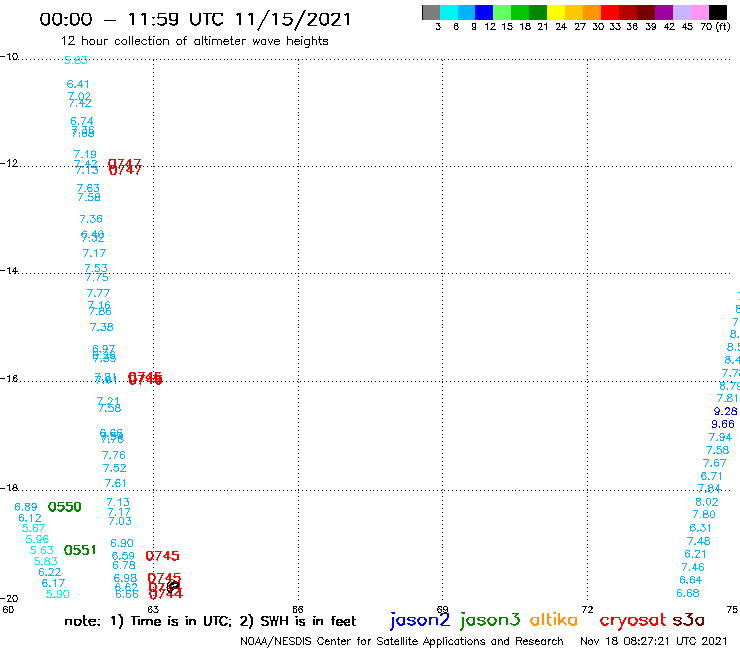Click the wave height value '5.90'

click(58, 594)
